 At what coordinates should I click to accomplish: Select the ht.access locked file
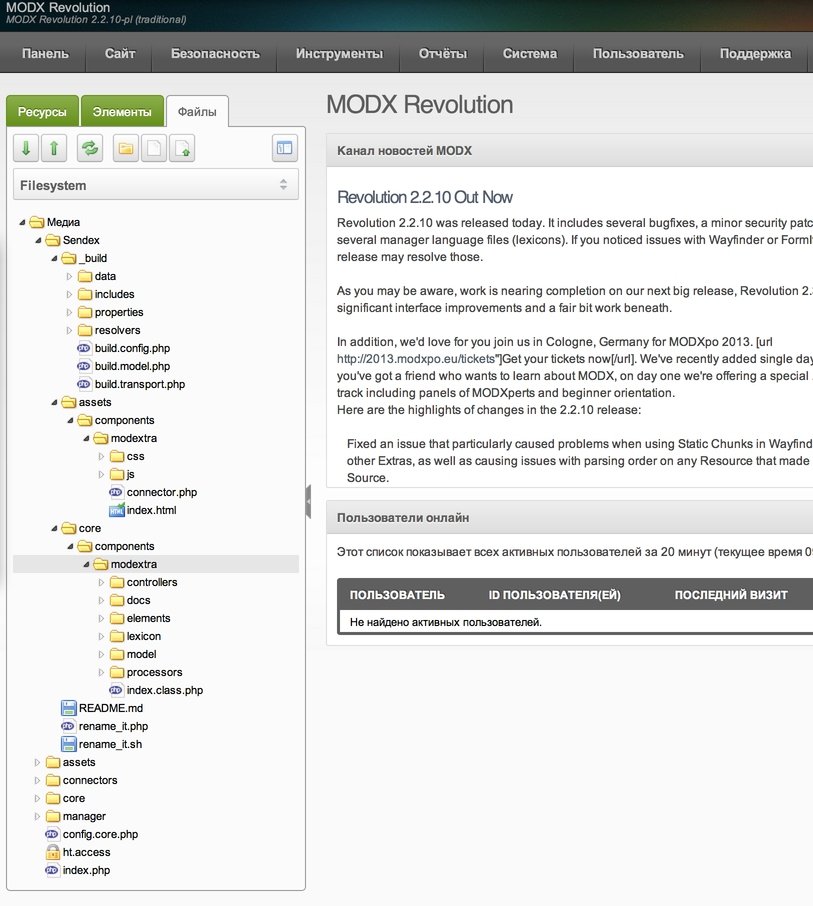(x=86, y=852)
